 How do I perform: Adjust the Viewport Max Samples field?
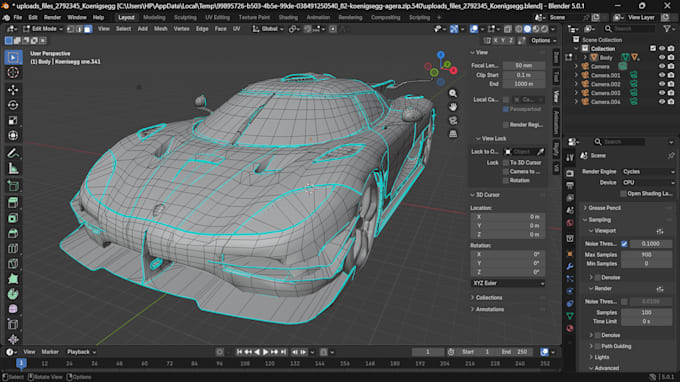(x=647, y=255)
